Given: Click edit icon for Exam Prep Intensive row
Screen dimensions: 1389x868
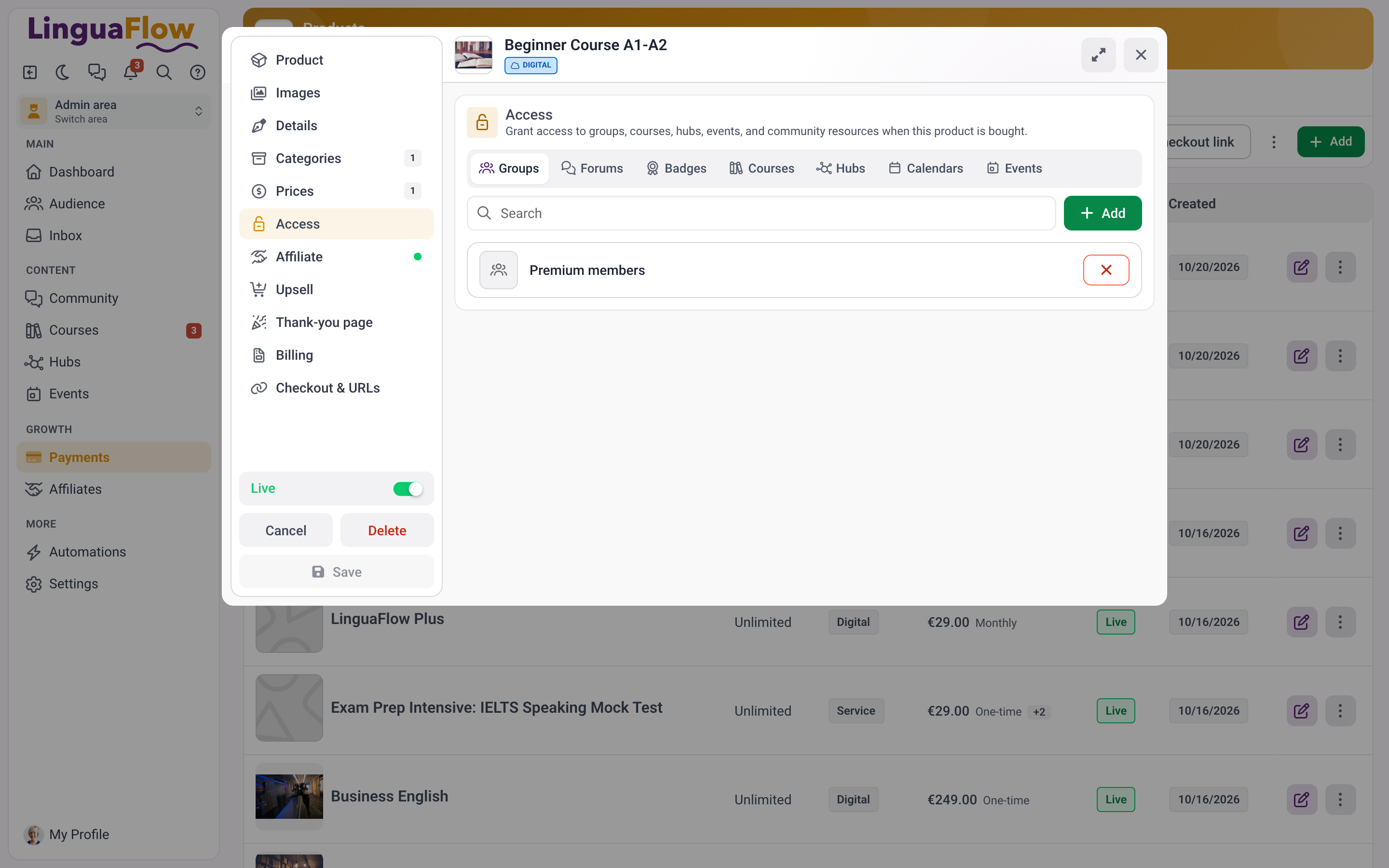Looking at the screenshot, I should click(x=1301, y=711).
